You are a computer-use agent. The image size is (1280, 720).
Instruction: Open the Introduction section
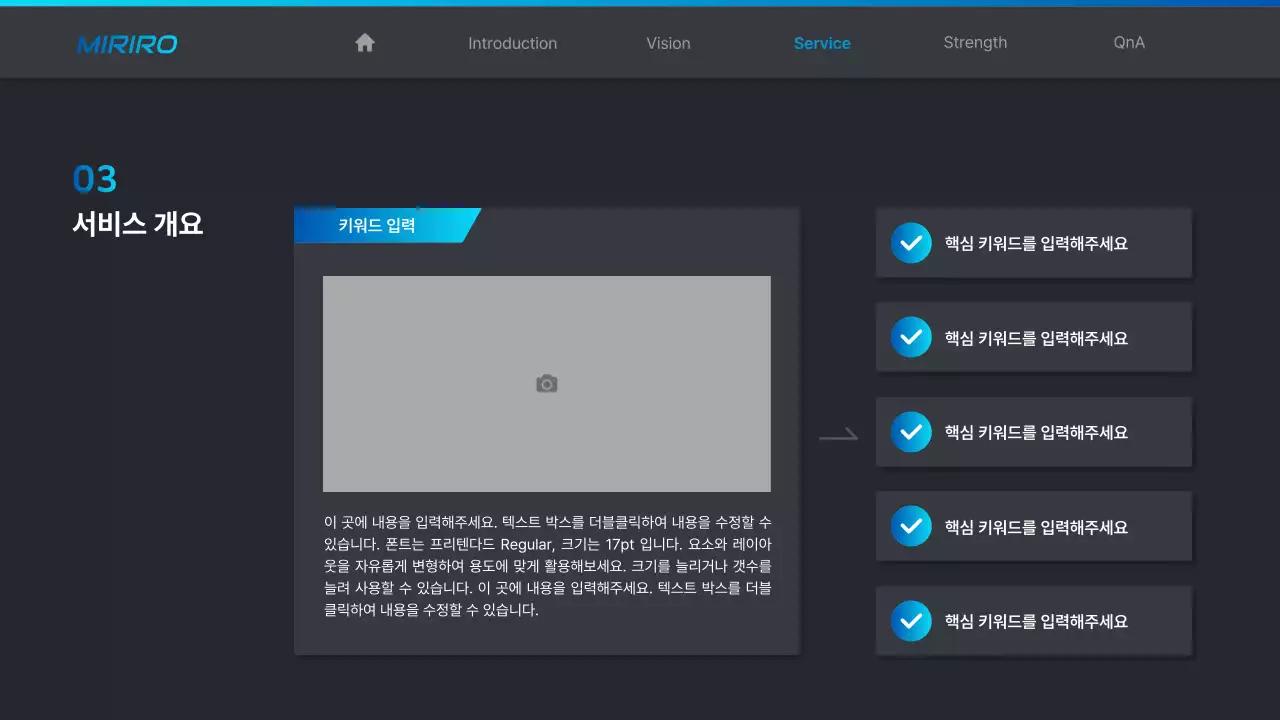point(512,43)
